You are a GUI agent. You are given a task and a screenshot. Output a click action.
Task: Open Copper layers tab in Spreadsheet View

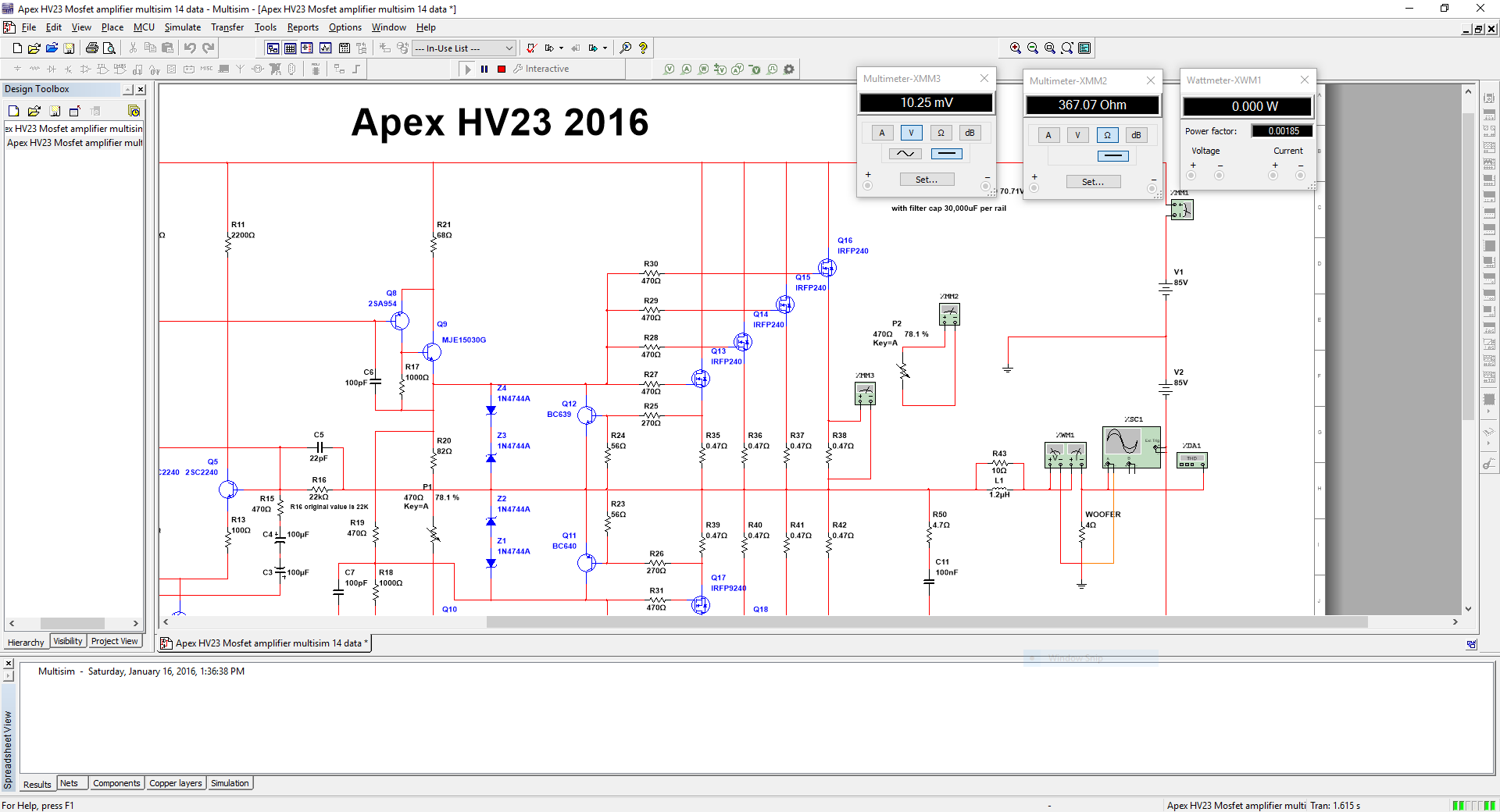[176, 784]
